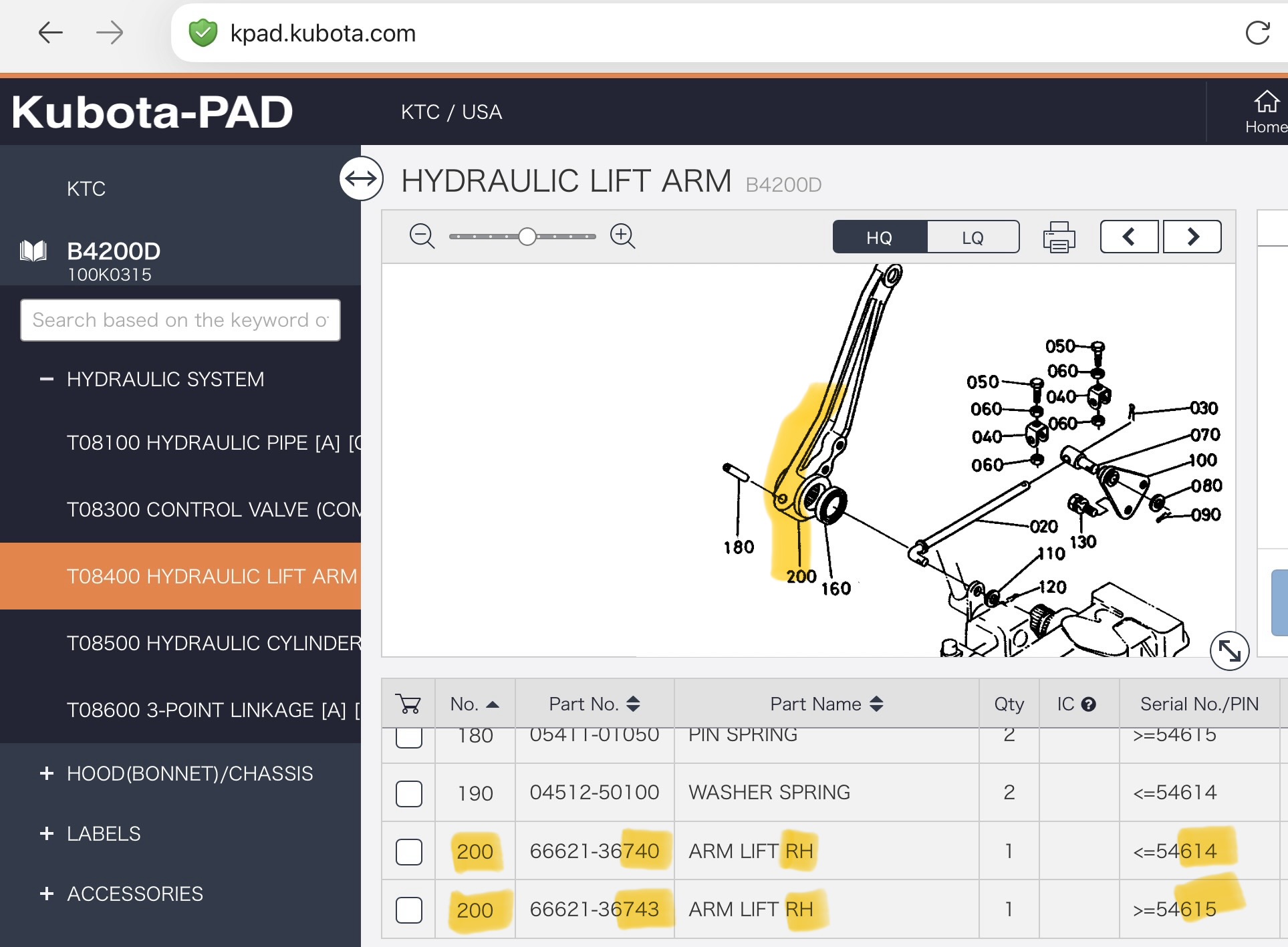Screen dimensions: 1288x947
Task: Switch image quality to LQ
Action: coord(973,237)
